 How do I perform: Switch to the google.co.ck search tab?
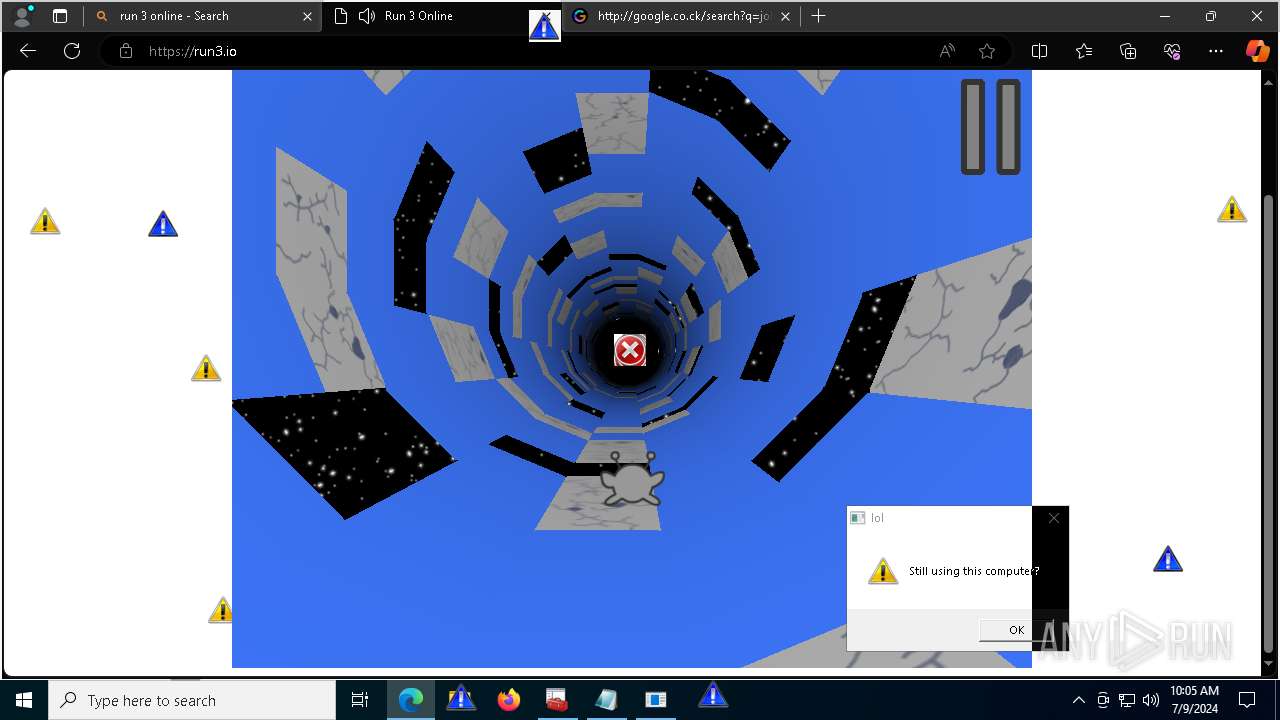(683, 16)
